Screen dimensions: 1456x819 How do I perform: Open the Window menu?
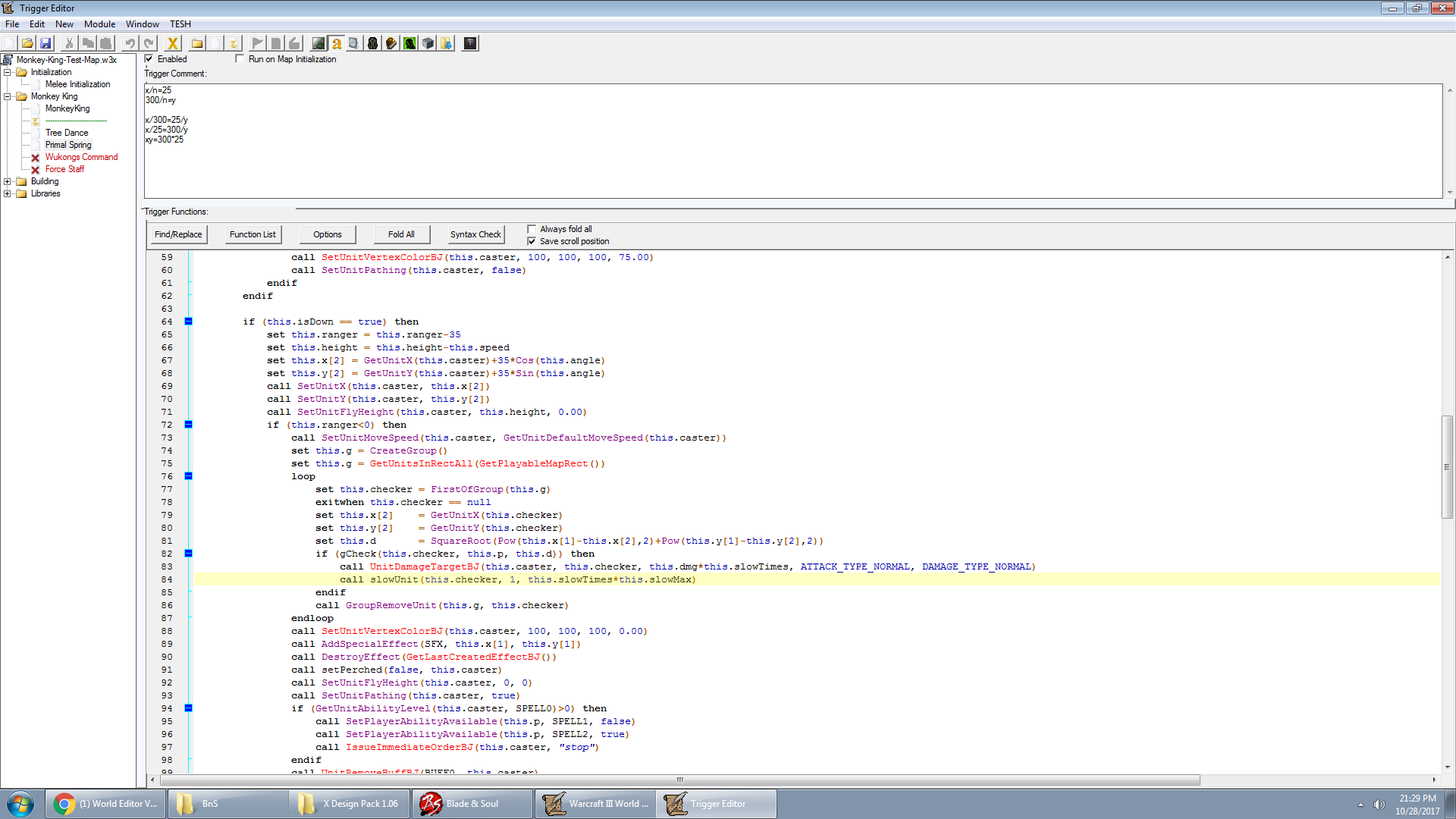[x=143, y=24]
